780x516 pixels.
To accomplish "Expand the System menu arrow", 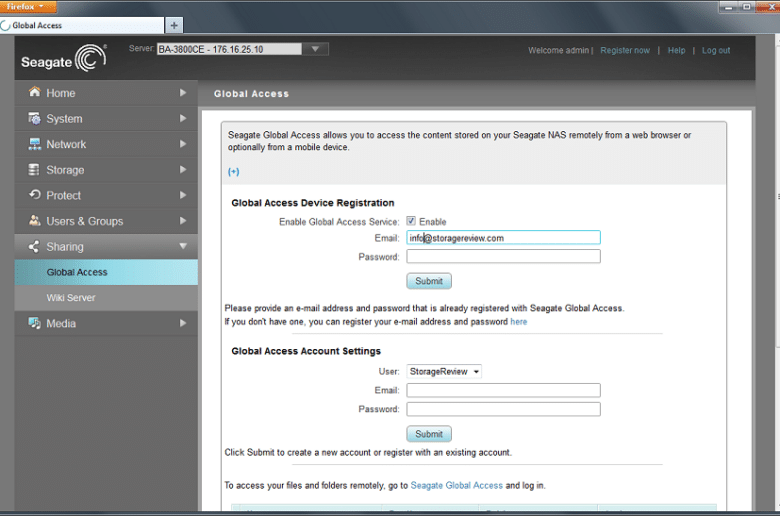I will (x=183, y=118).
